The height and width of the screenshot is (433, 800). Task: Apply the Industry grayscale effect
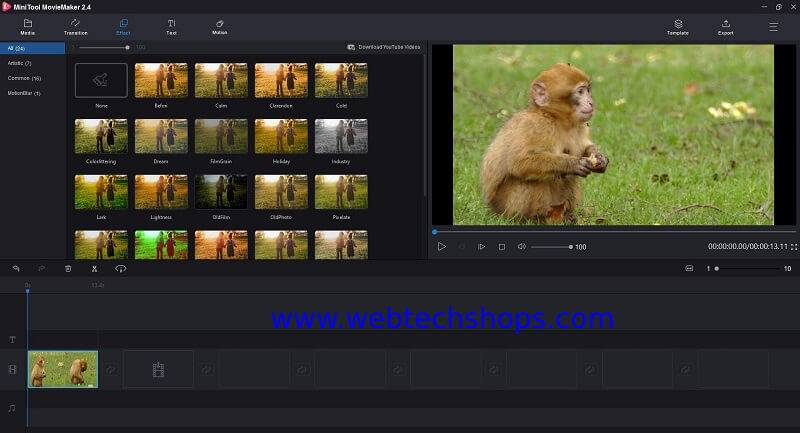[x=341, y=136]
